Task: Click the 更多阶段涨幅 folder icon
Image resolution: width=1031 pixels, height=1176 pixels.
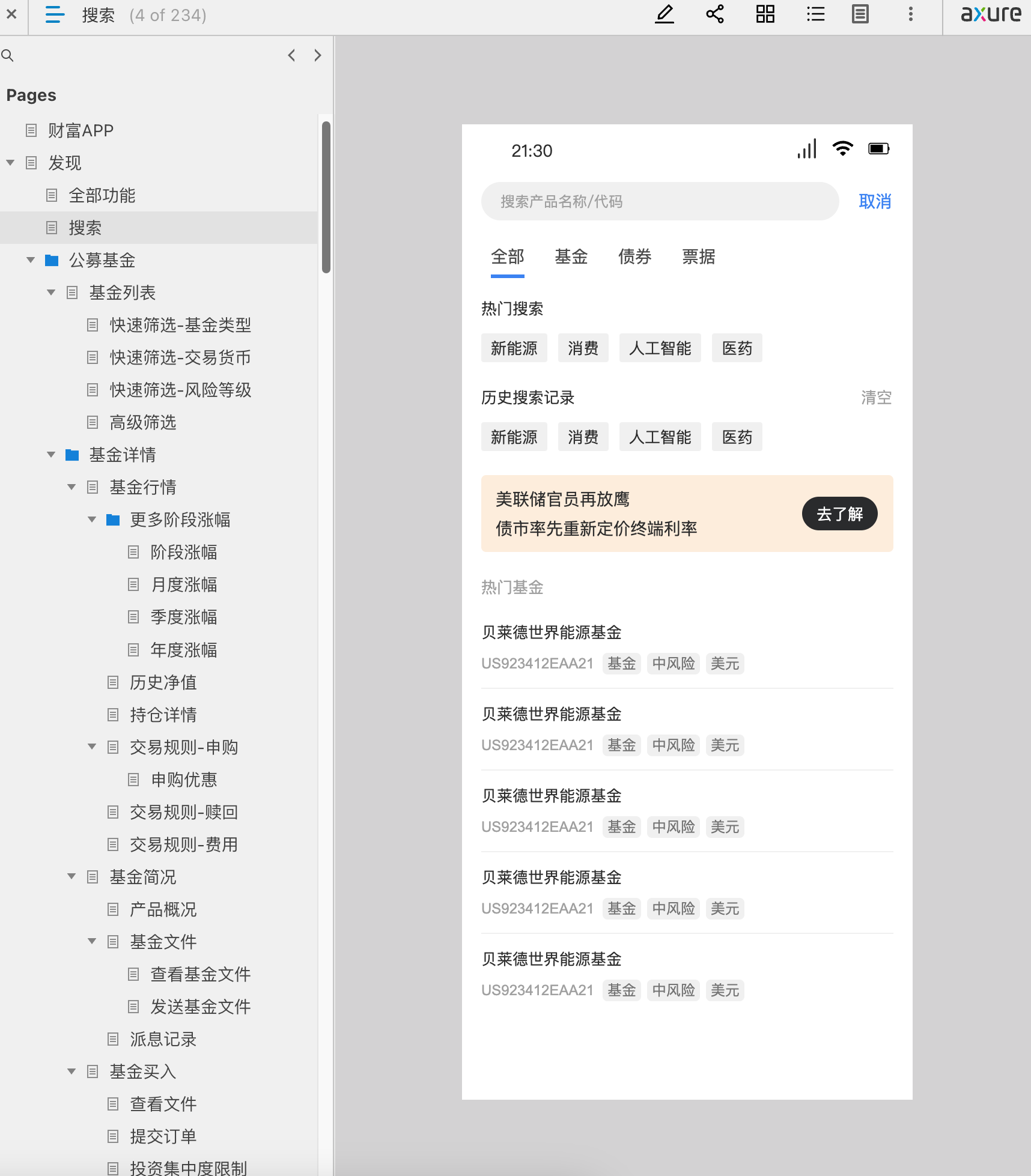Action: click(x=113, y=520)
